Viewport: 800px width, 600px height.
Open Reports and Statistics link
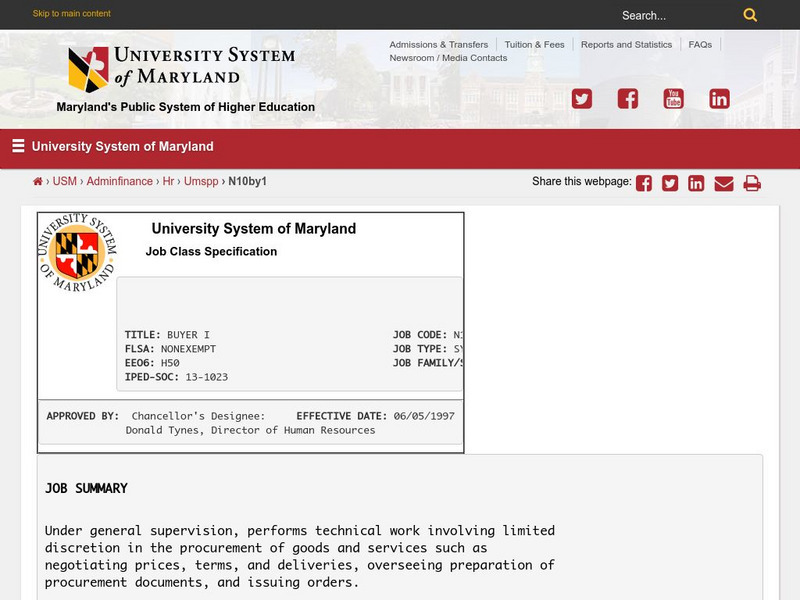(626, 45)
